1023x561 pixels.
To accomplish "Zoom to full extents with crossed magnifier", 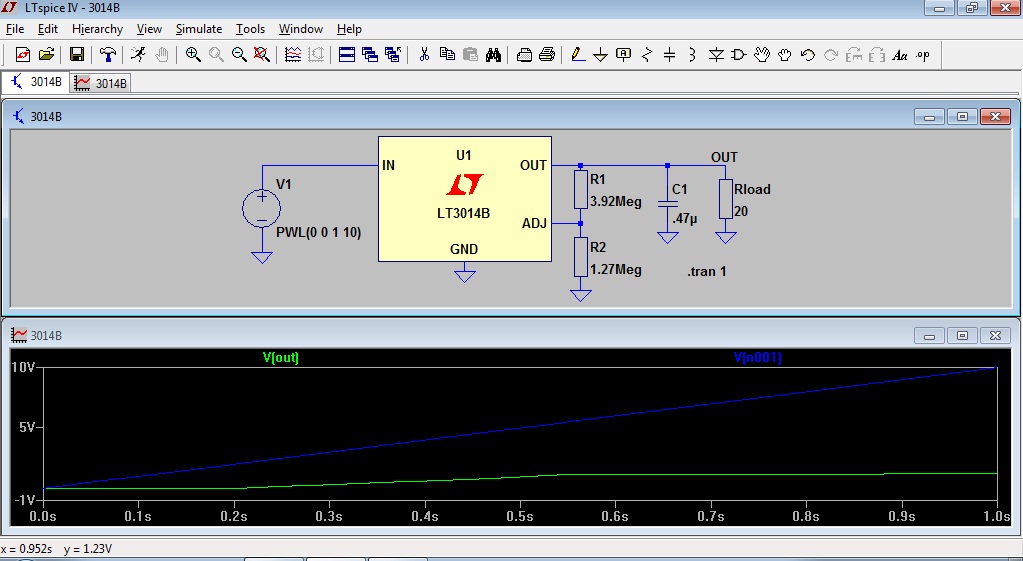I will [262, 55].
